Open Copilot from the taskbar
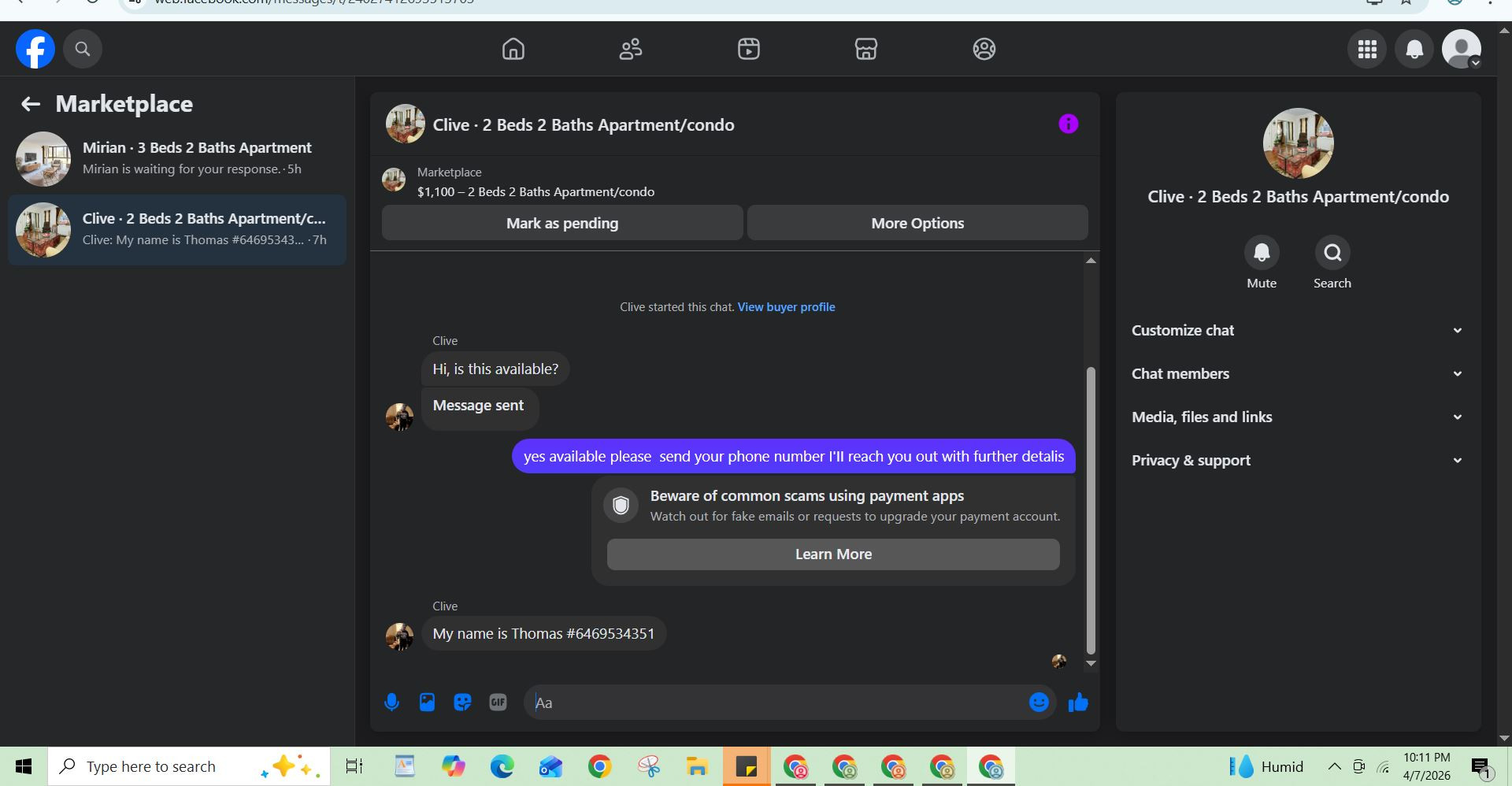Image resolution: width=1512 pixels, height=786 pixels. coord(454,766)
